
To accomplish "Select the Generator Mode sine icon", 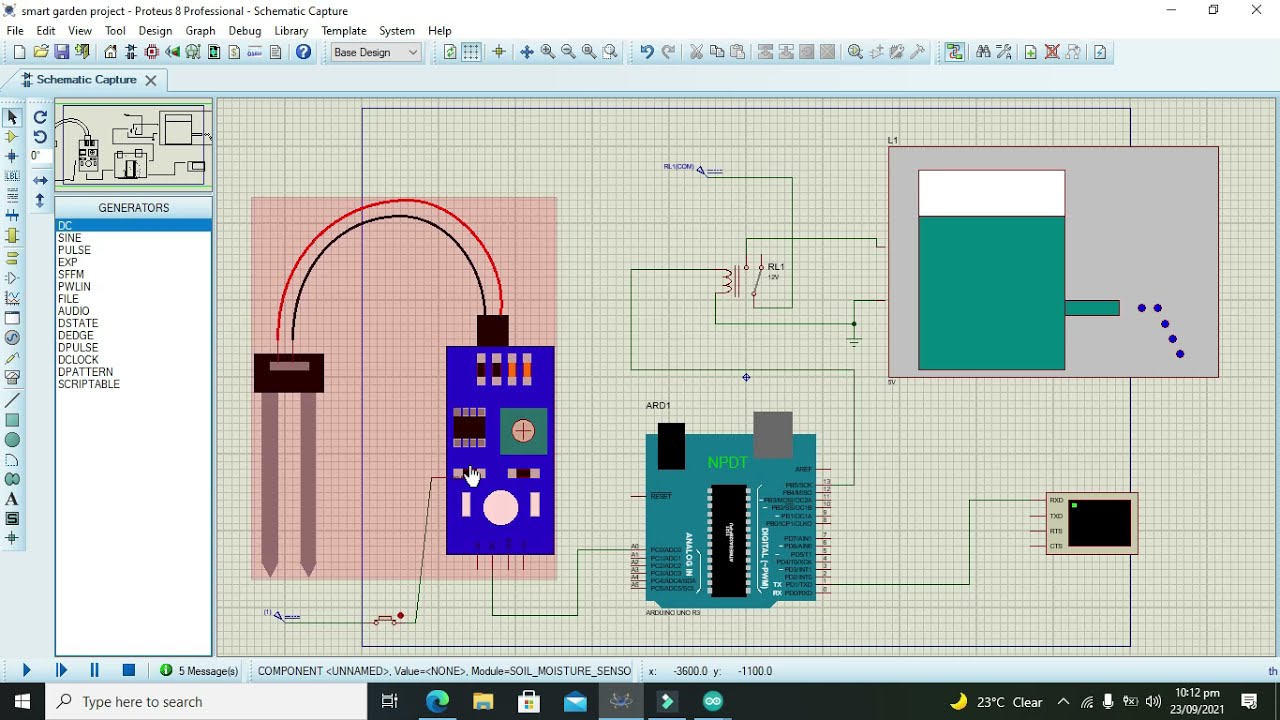I will coord(12,338).
